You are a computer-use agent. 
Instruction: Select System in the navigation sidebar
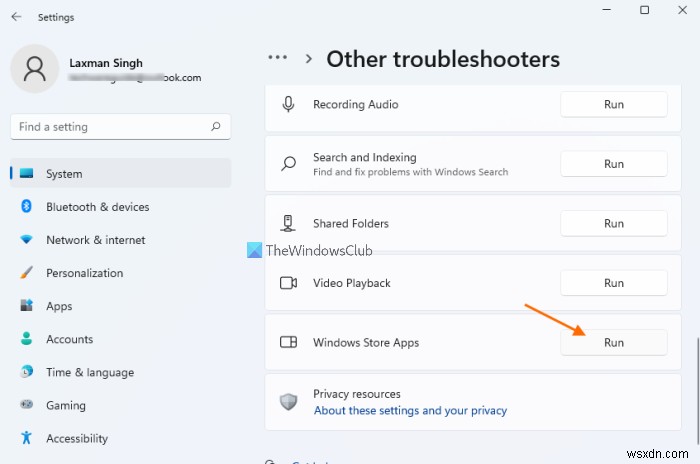tap(64, 174)
